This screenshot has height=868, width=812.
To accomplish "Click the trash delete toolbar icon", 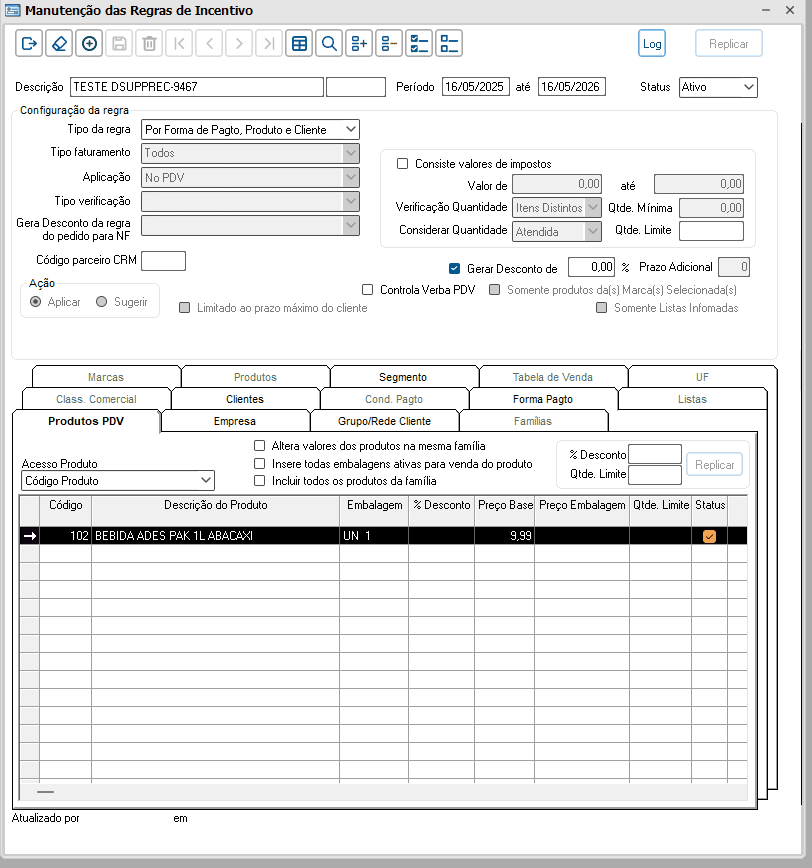I will pyautogui.click(x=149, y=43).
